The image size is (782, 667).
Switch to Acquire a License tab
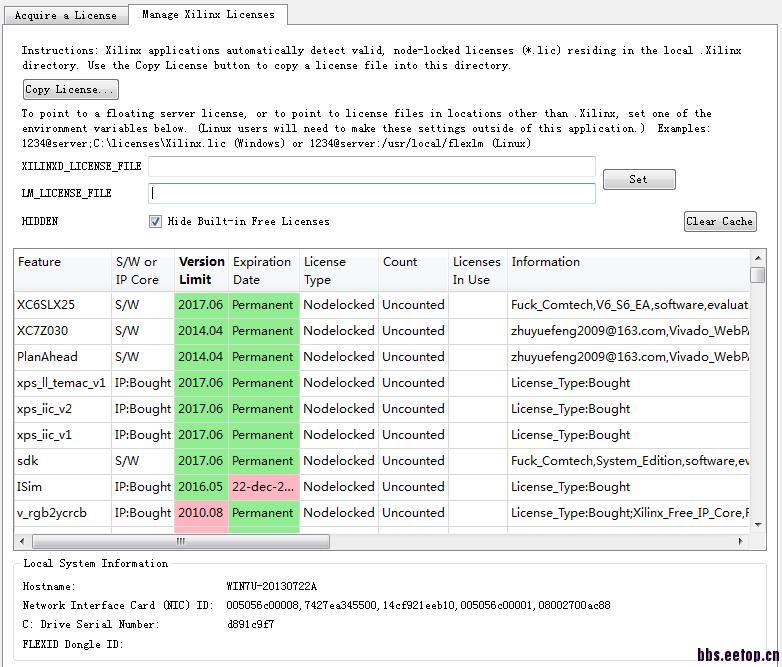(65, 15)
